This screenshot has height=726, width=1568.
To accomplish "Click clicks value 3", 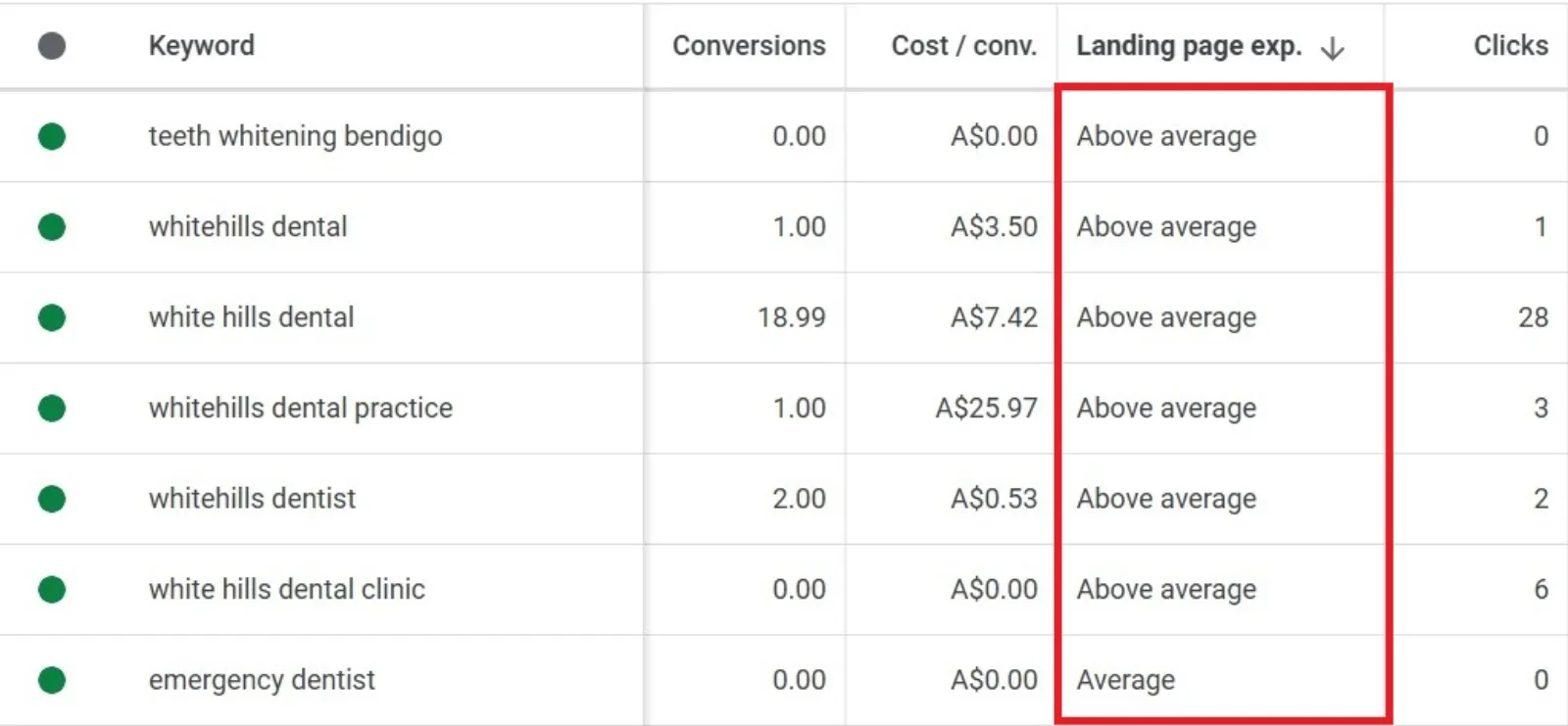I will coord(1542,408).
